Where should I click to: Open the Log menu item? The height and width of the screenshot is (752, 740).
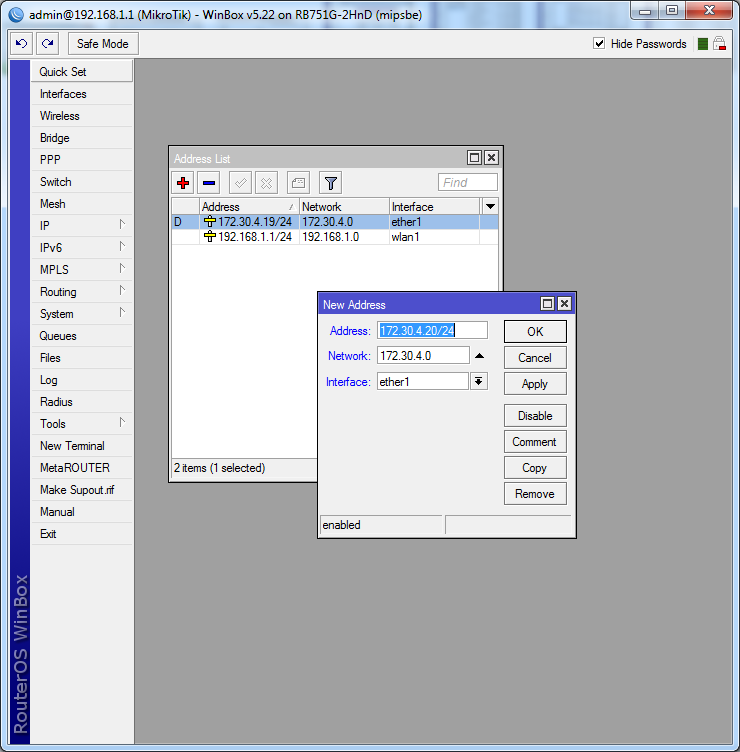pos(82,380)
